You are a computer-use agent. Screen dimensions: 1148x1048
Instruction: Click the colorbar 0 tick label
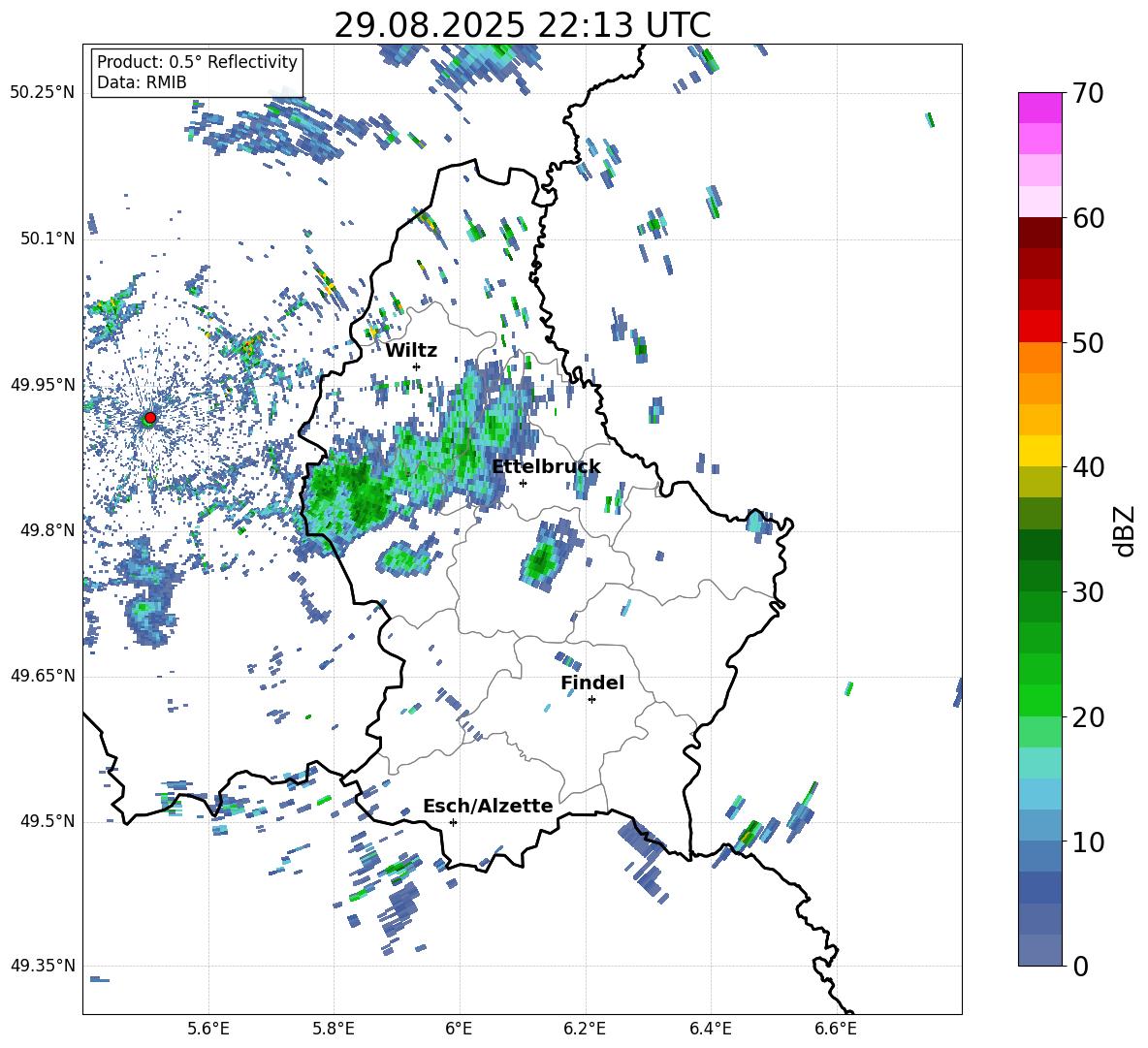(1080, 966)
